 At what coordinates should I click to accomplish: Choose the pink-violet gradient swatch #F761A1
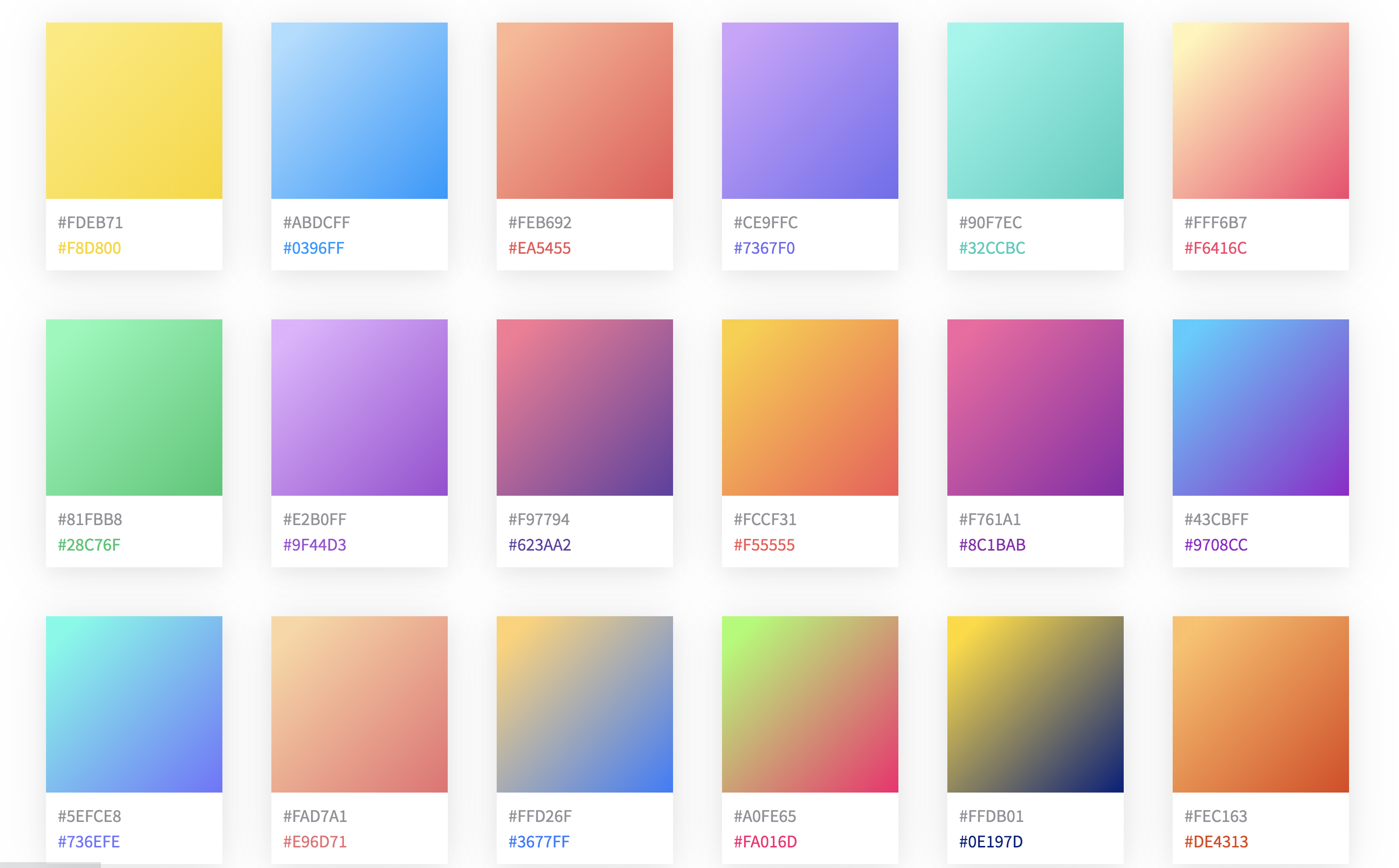coord(1035,407)
